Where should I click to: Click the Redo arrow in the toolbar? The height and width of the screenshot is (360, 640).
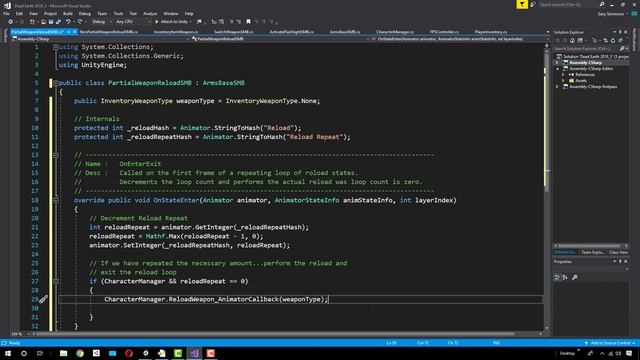(x=80, y=22)
